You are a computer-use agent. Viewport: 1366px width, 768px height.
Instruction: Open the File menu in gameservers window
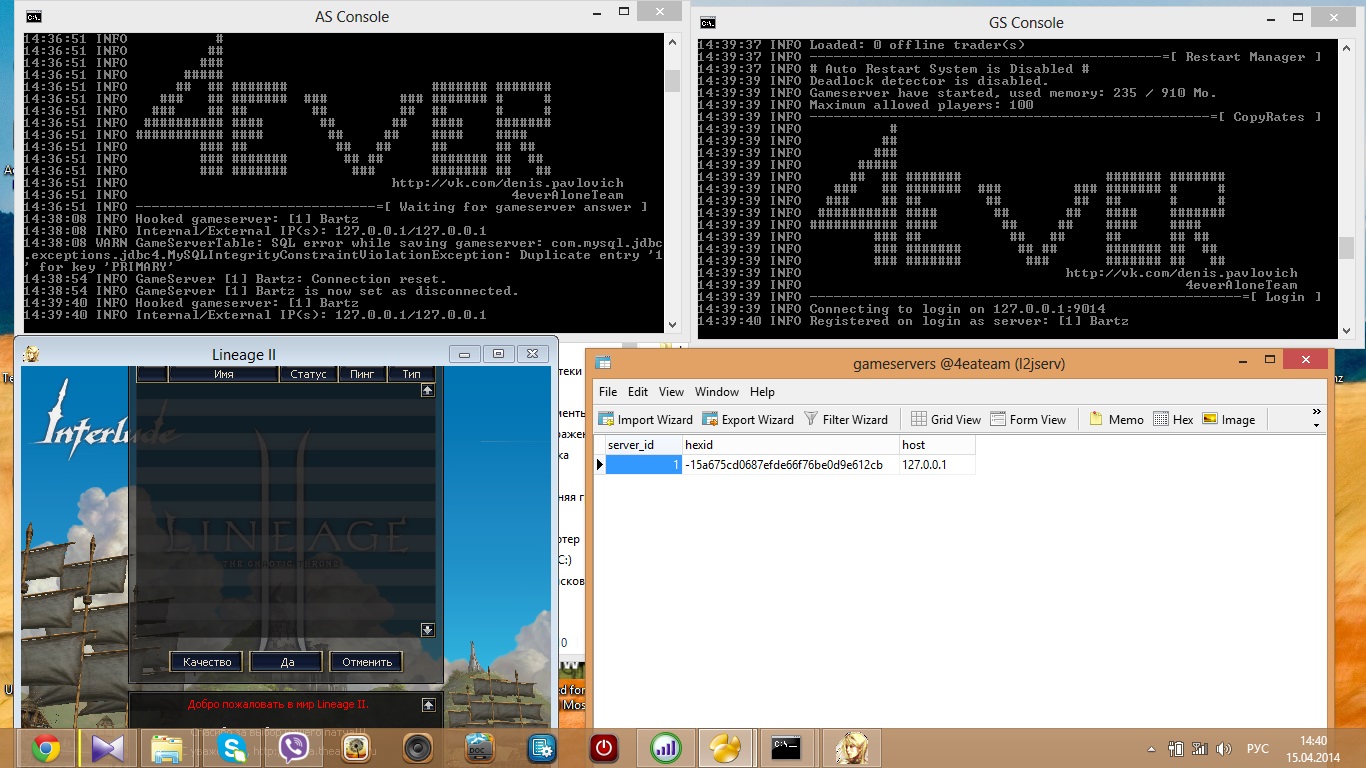point(608,392)
